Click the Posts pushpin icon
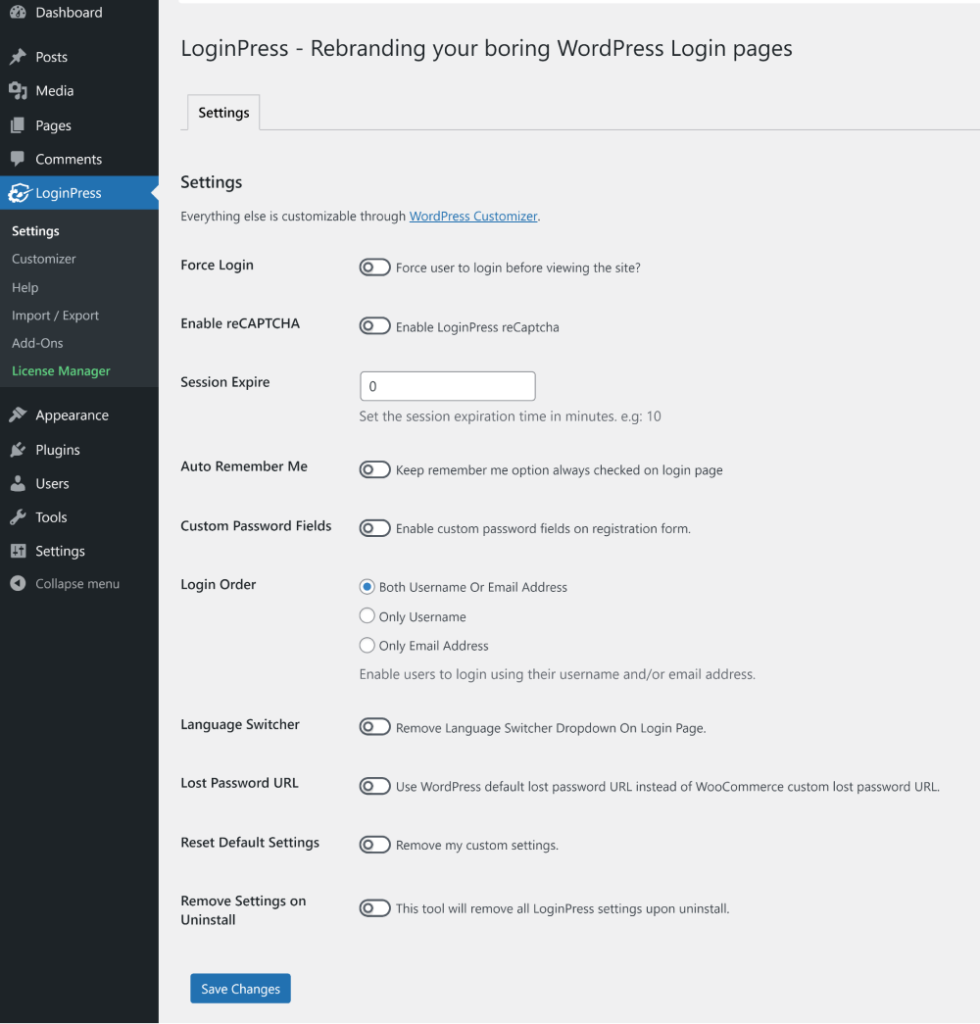Screen dimensions: 980x1024 pos(18,57)
